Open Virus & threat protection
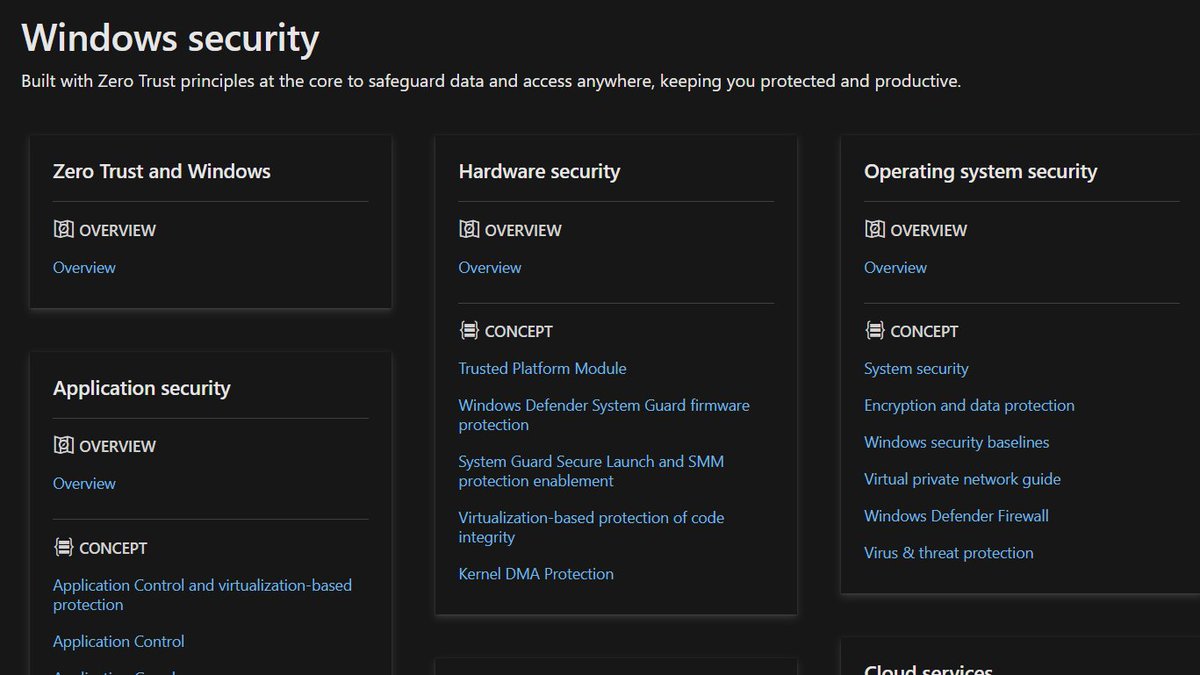Screen dimensions: 1200x675 [948, 552]
